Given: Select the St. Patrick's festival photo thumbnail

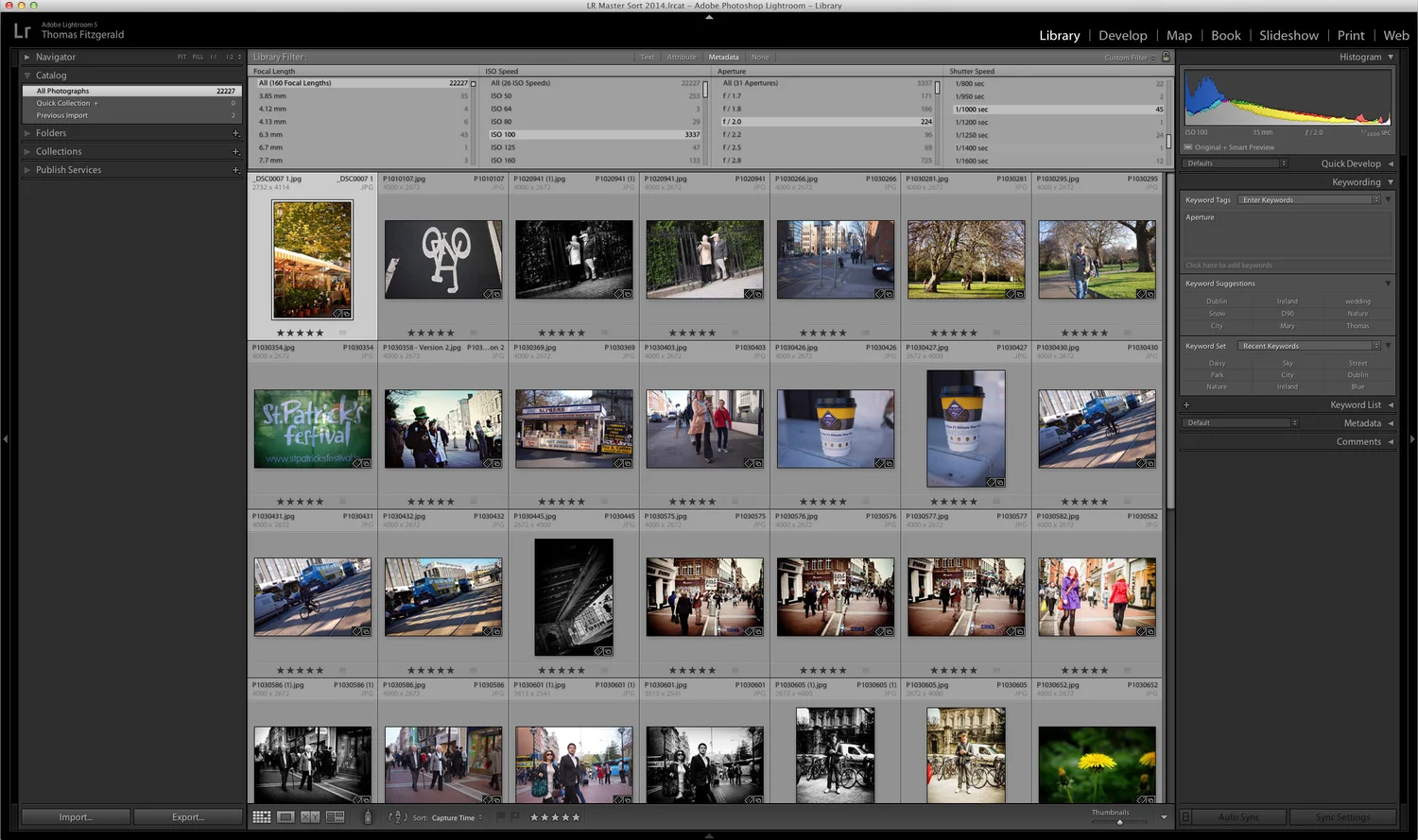Looking at the screenshot, I should pyautogui.click(x=312, y=427).
